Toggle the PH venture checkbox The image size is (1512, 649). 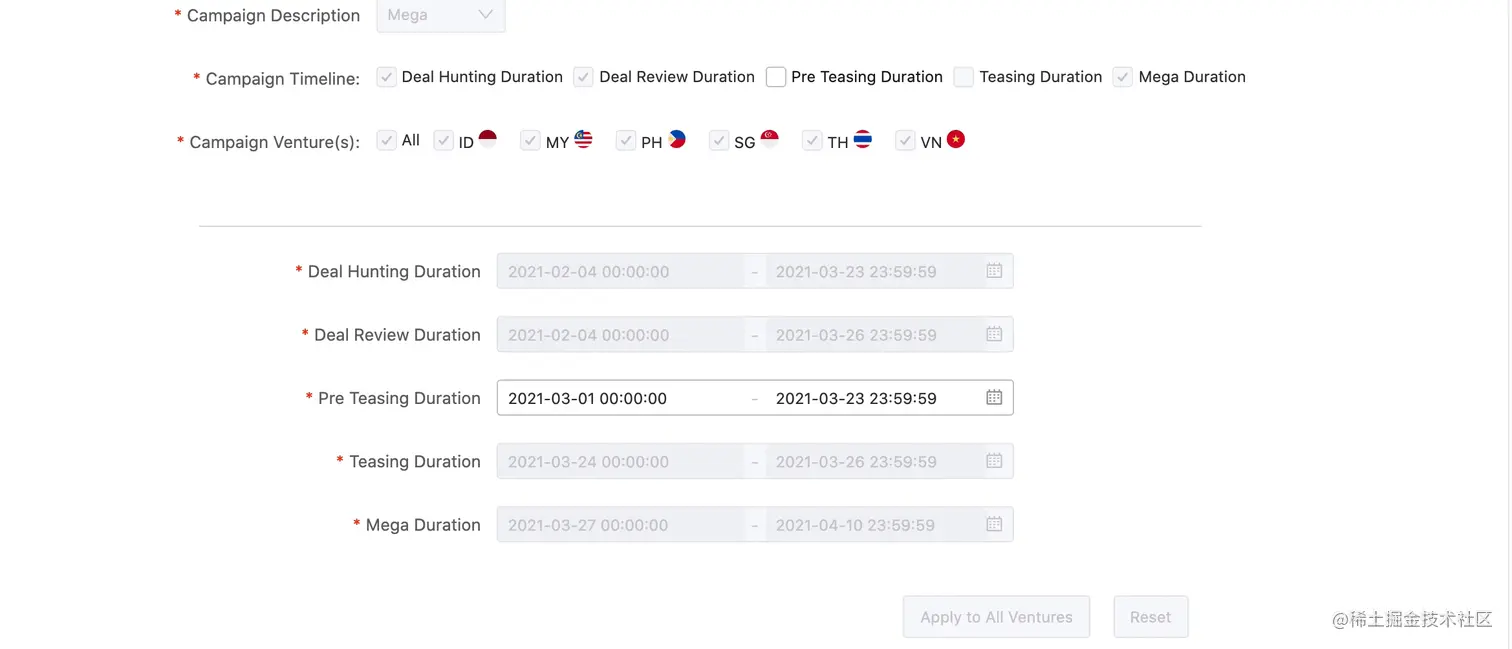coord(626,141)
